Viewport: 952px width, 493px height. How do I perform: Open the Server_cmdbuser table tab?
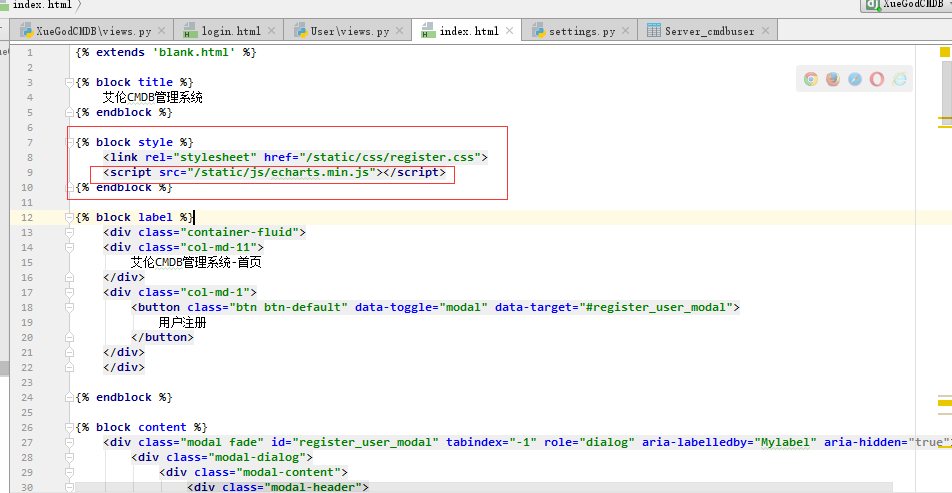709,31
